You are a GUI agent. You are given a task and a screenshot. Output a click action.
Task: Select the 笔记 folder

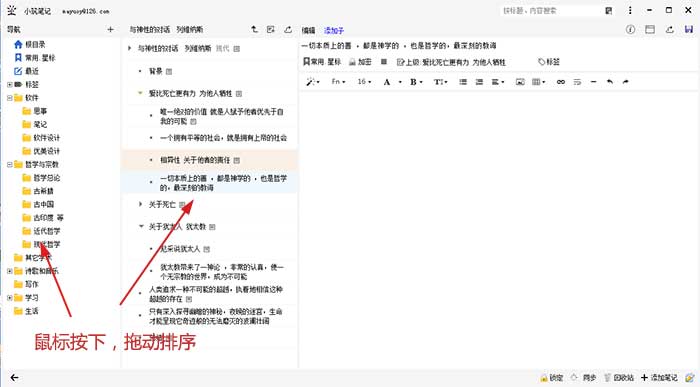pos(35,124)
